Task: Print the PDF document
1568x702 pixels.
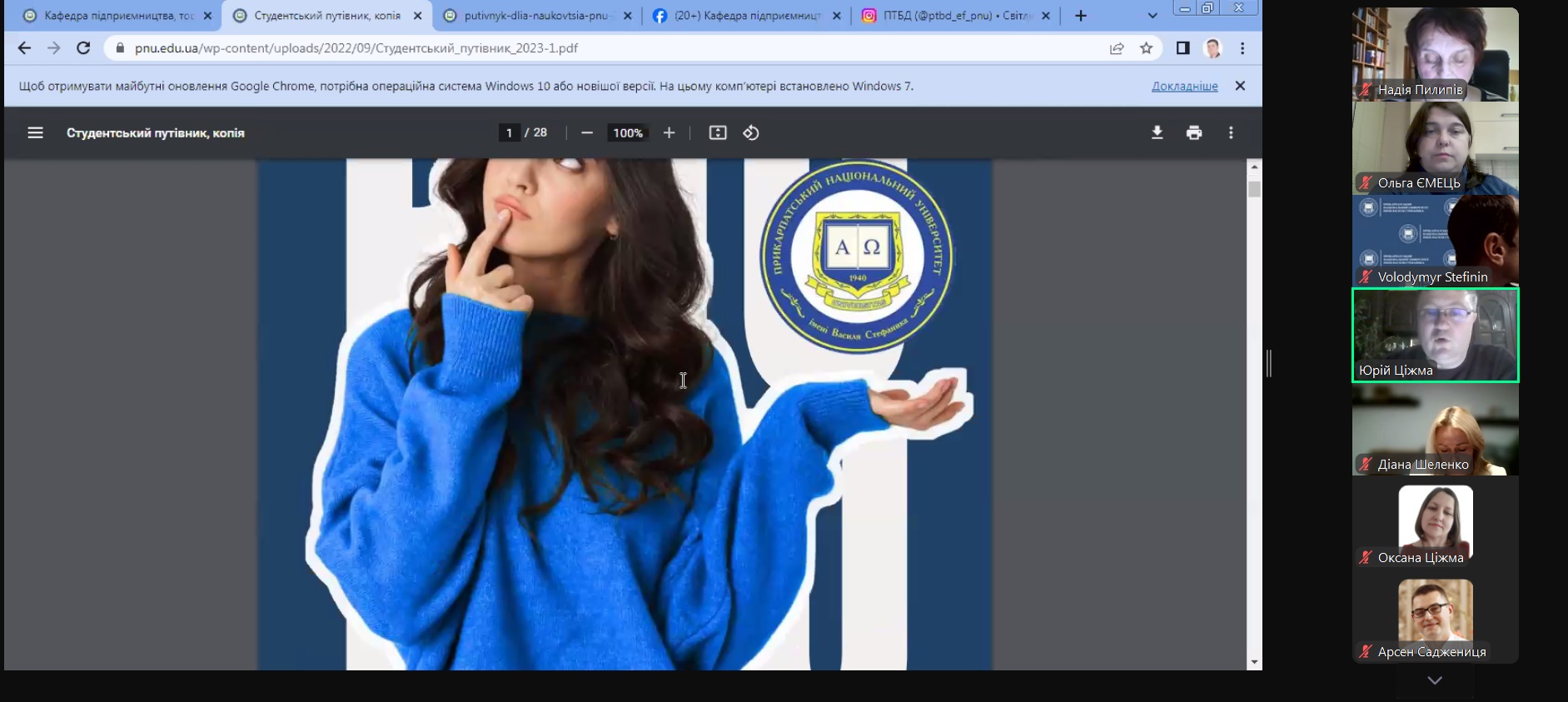Action: click(1194, 132)
